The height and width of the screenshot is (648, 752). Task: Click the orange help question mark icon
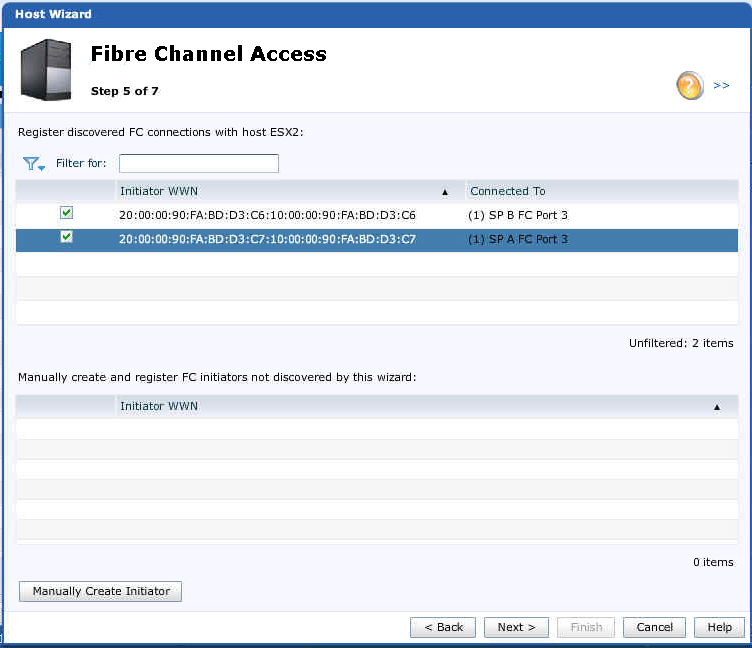point(690,85)
